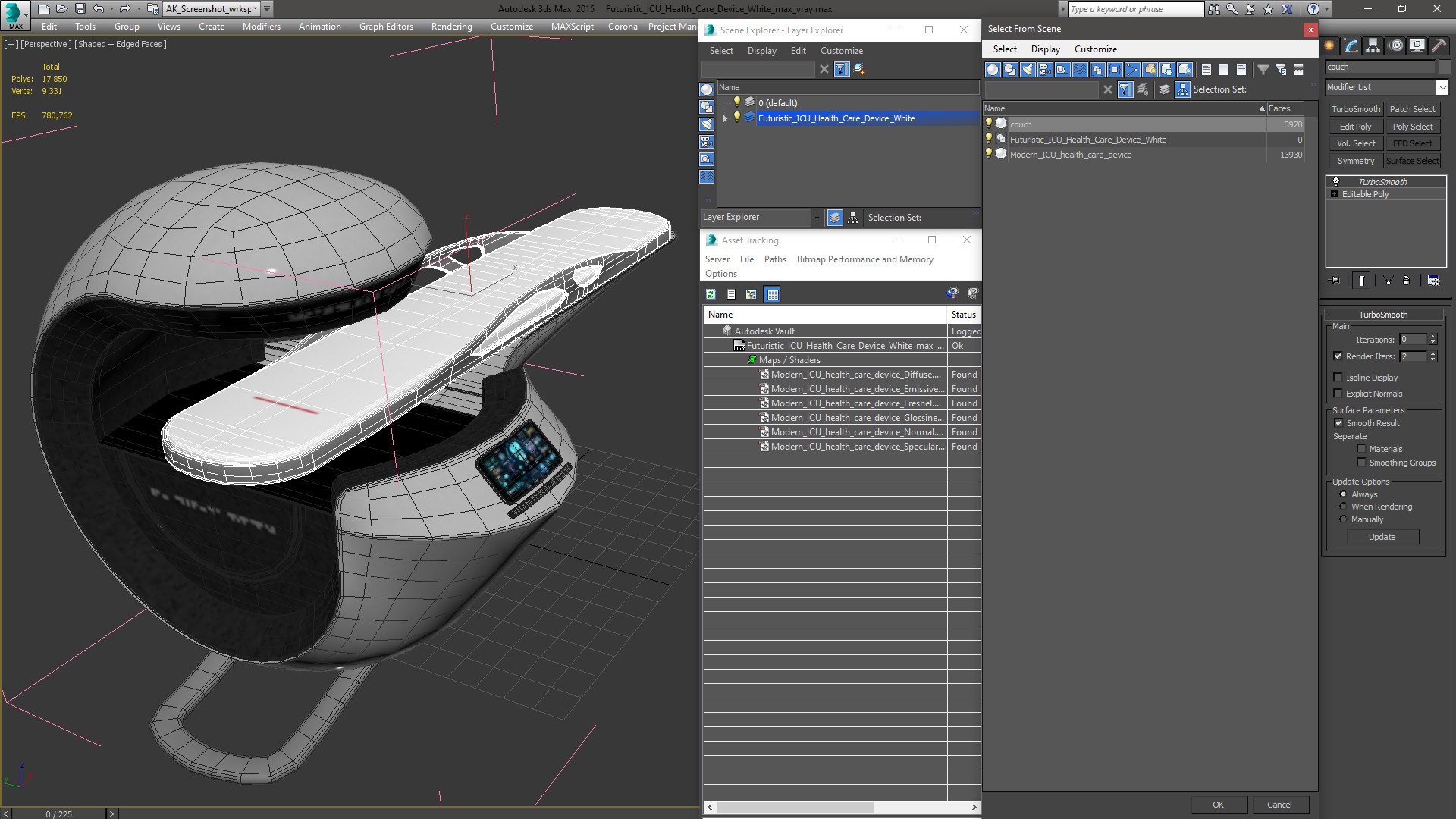Image resolution: width=1456 pixels, height=819 pixels.
Task: Select Modern_ICU_health_care_device in the scene list
Action: [x=1070, y=155]
